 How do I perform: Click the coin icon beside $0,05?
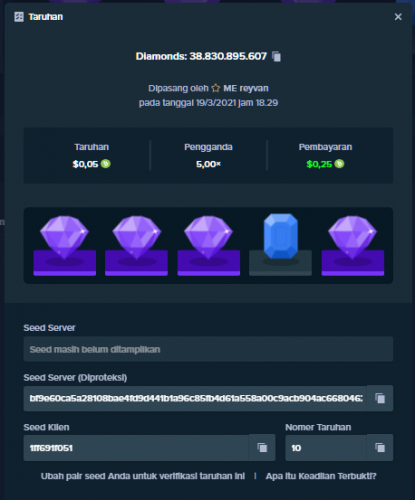(106, 164)
